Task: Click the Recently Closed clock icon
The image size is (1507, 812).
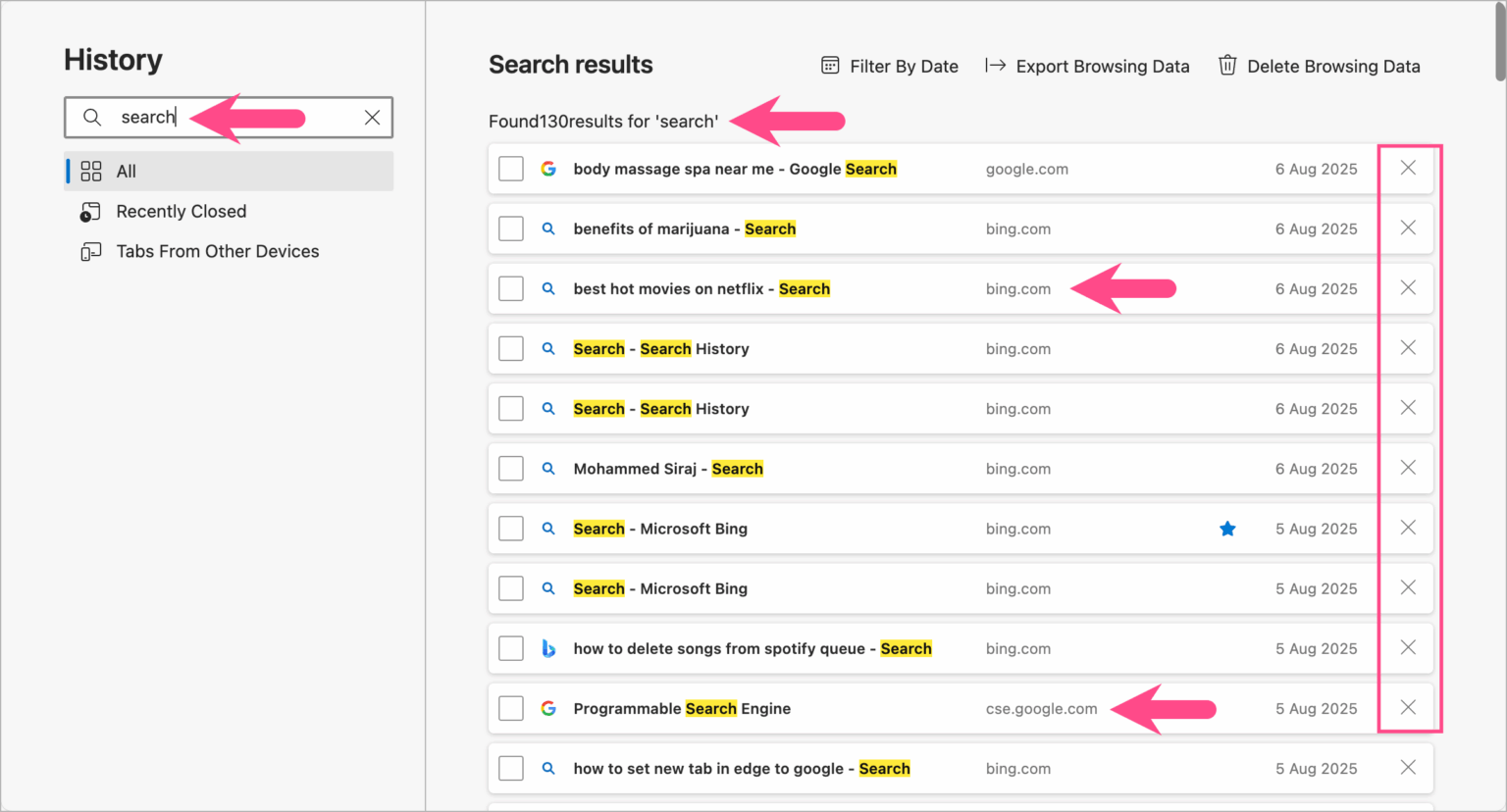Action: click(x=89, y=211)
